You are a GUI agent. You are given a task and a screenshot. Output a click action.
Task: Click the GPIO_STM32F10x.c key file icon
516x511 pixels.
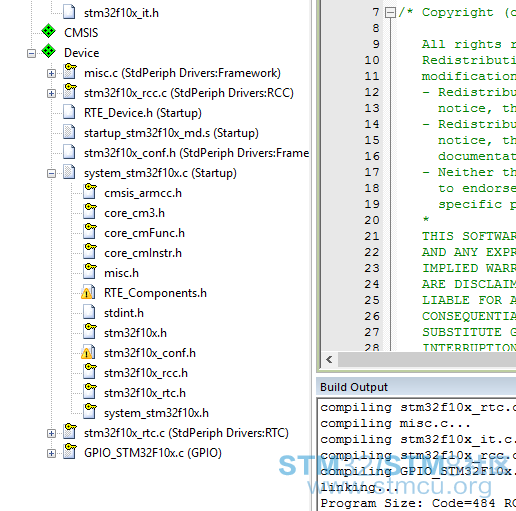point(70,451)
